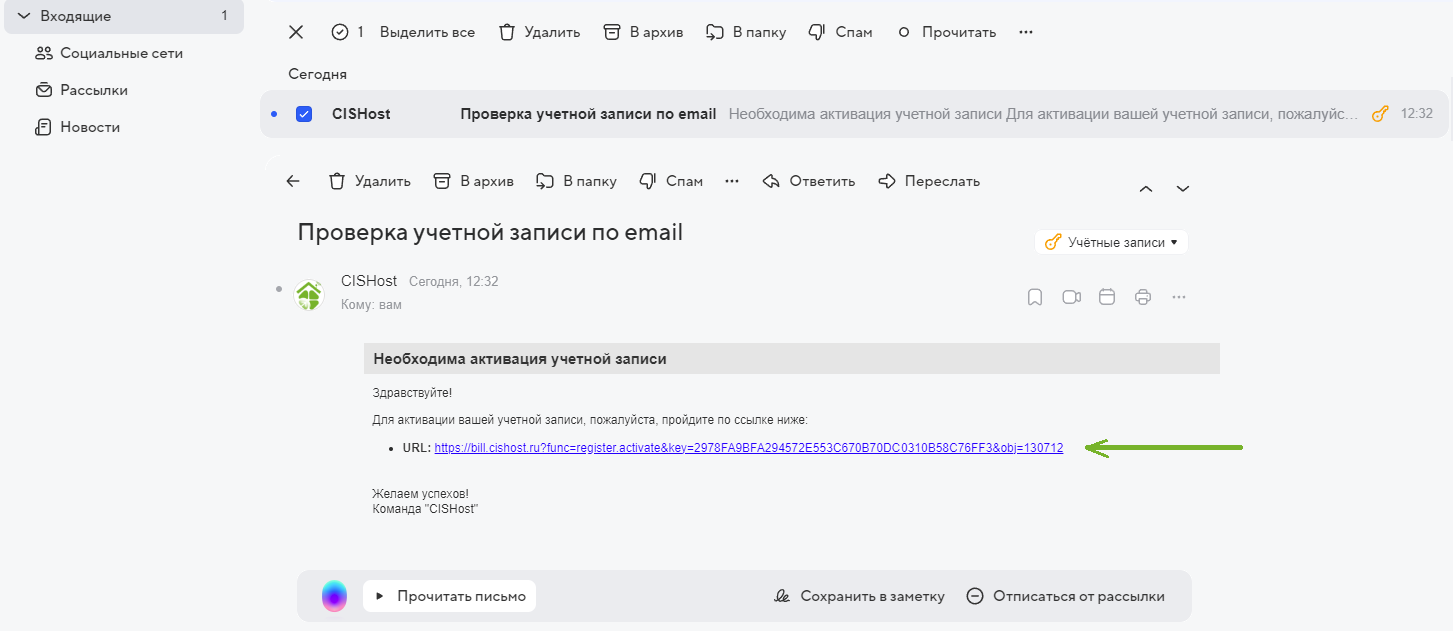Click the video call camera icon
This screenshot has width=1453, height=631.
tap(1071, 297)
